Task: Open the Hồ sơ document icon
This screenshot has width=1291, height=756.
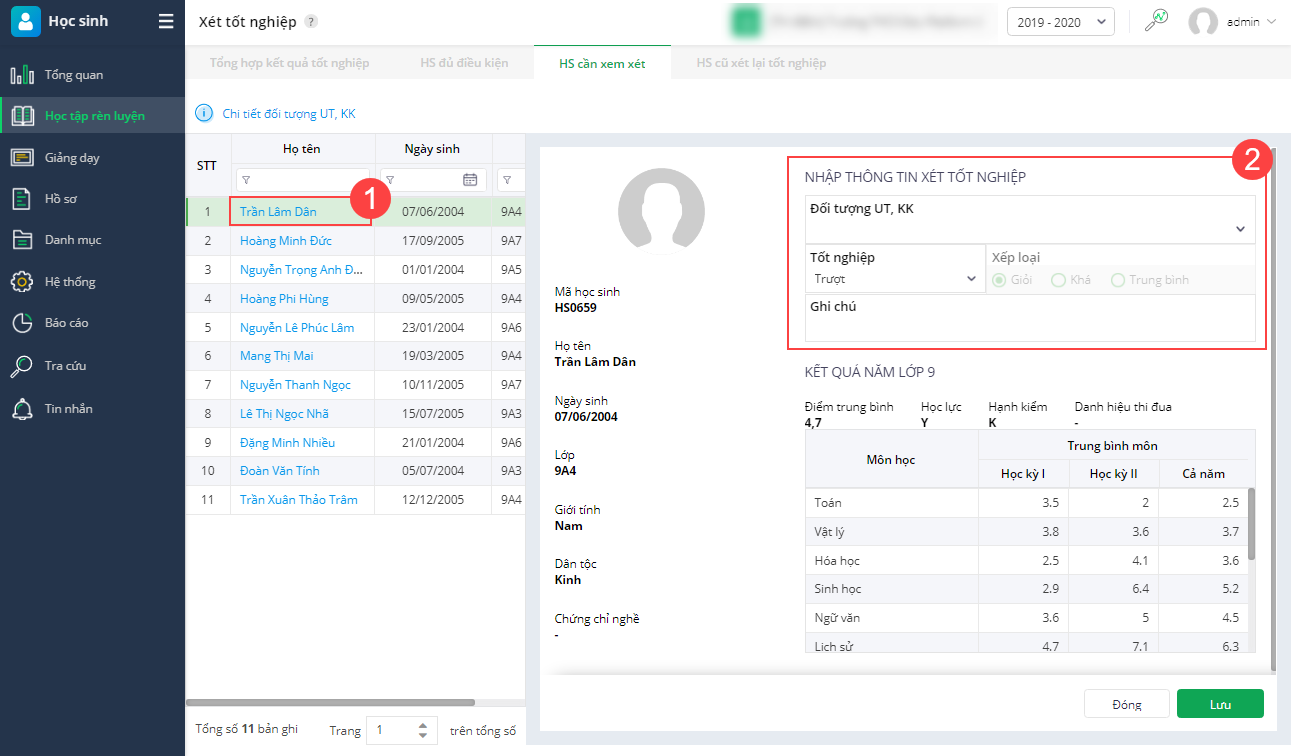Action: [x=22, y=199]
